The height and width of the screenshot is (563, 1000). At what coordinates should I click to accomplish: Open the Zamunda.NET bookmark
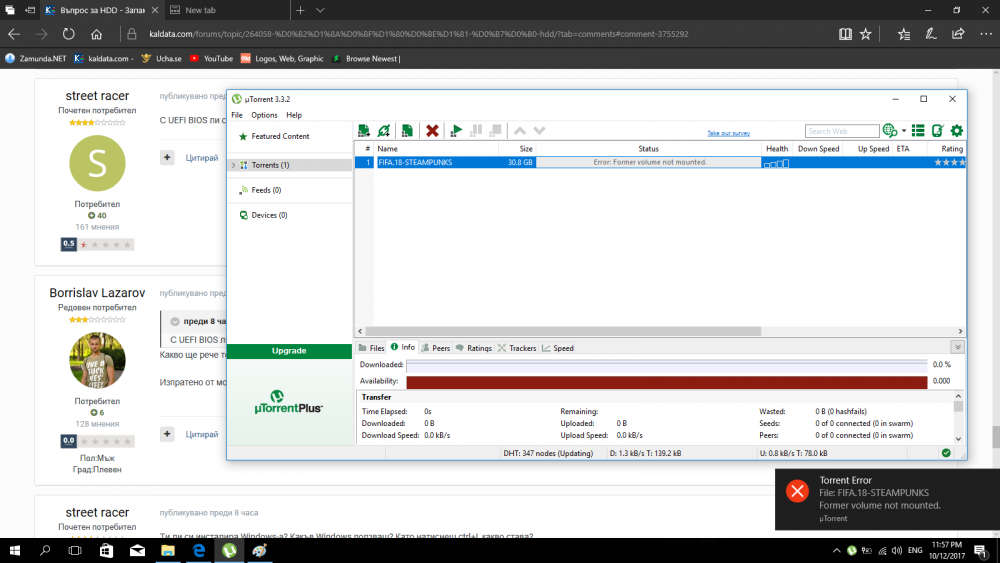pos(36,59)
